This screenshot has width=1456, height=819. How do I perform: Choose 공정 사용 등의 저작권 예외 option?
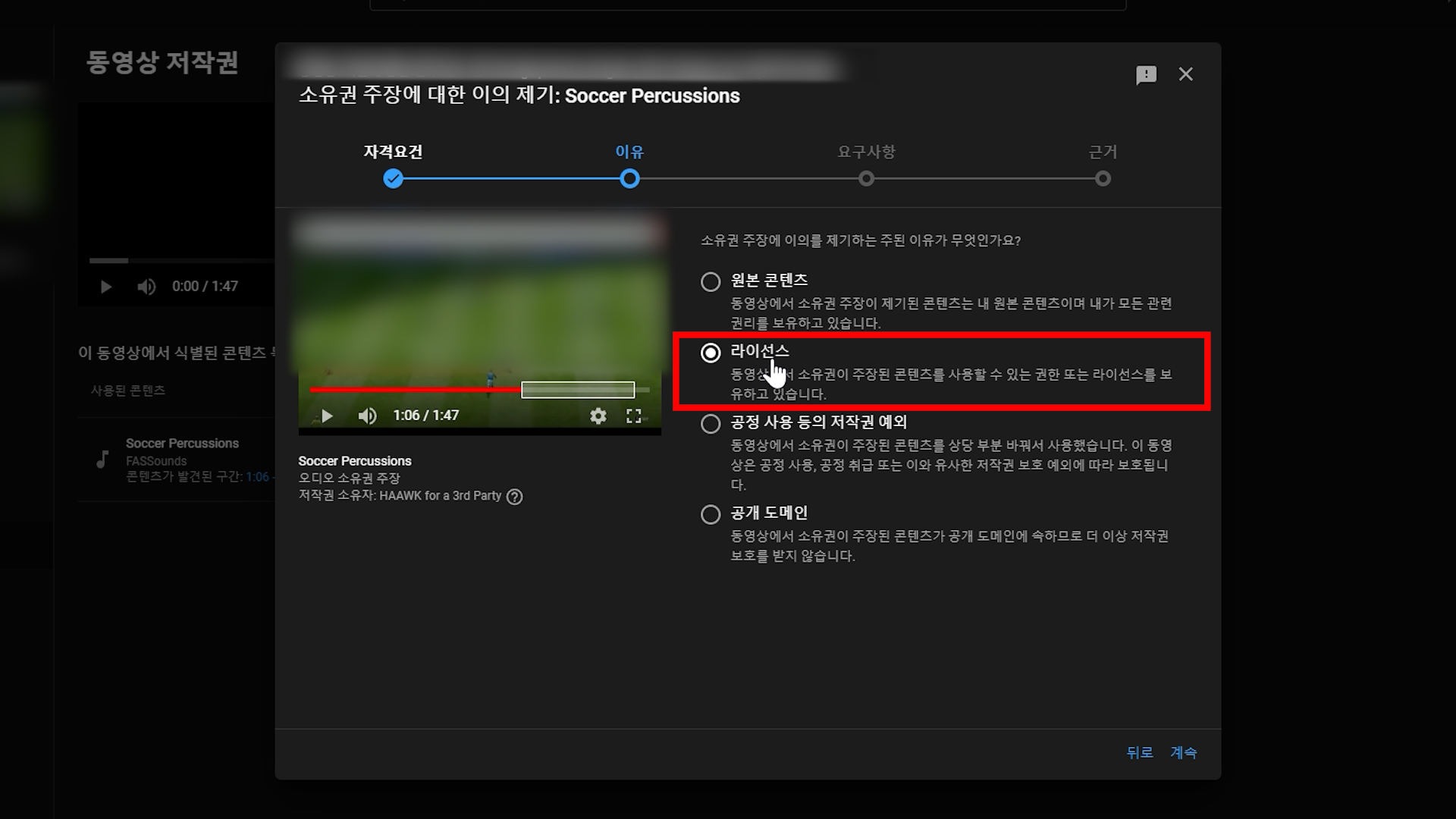[711, 424]
